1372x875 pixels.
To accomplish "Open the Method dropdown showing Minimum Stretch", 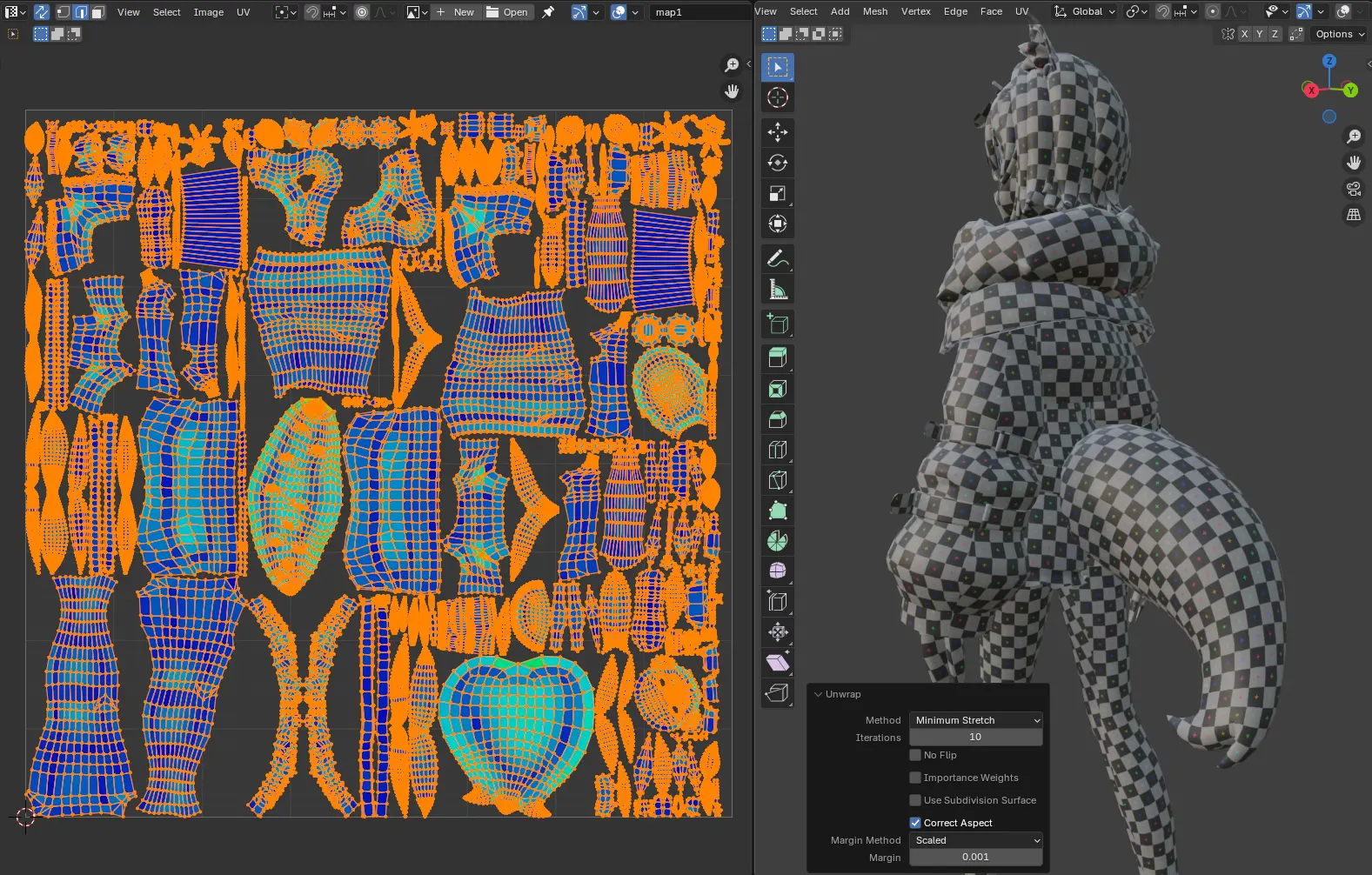I will tap(975, 720).
